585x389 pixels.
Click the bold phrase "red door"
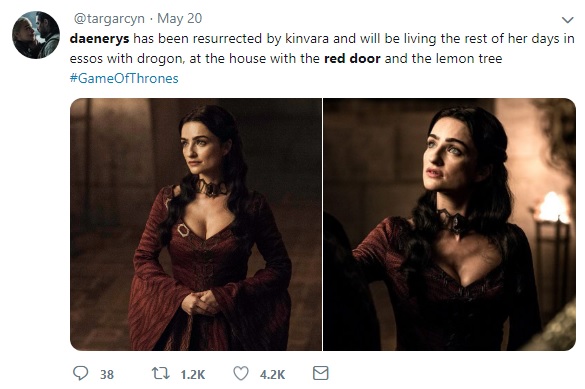(x=353, y=59)
